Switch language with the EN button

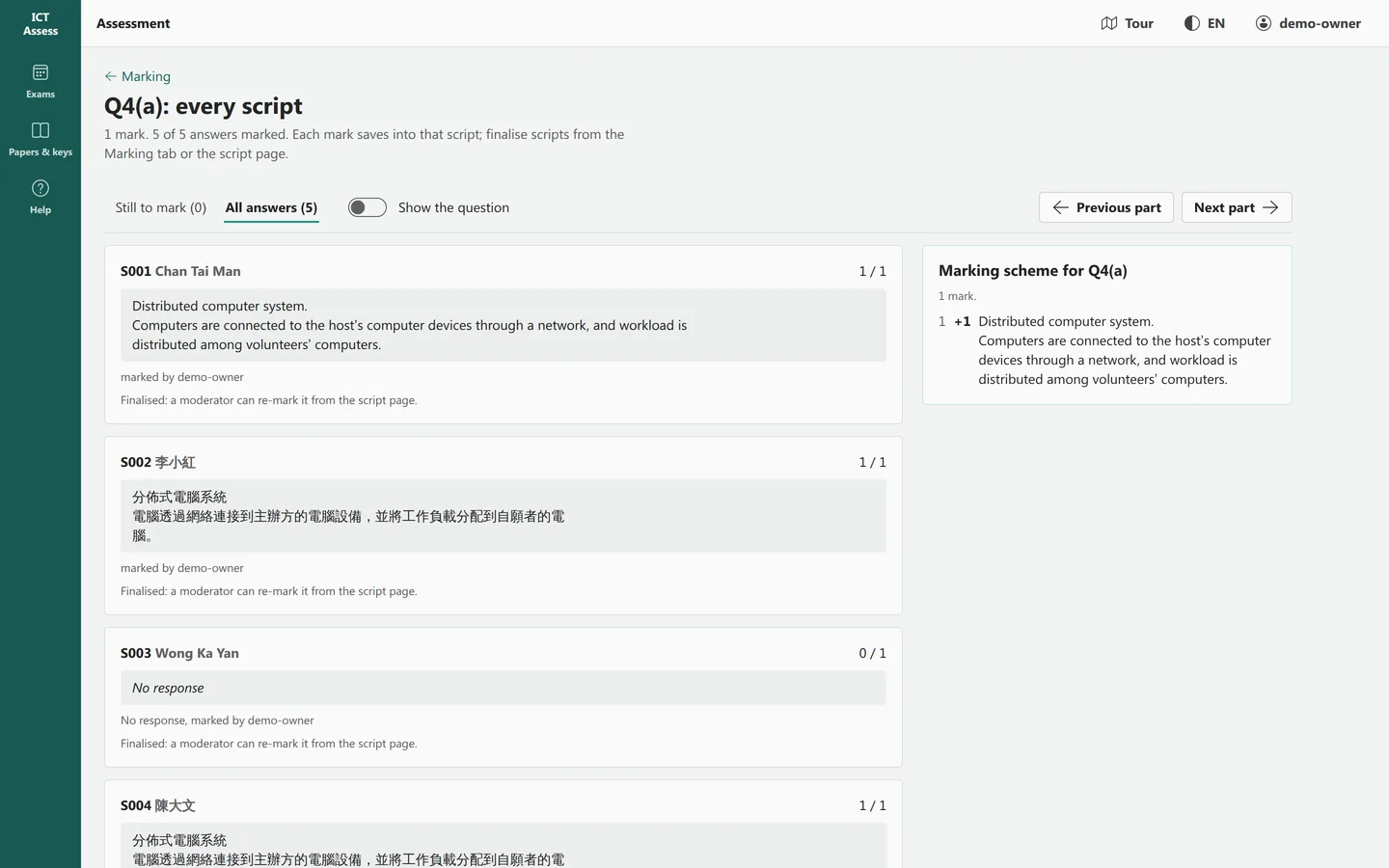1205,23
